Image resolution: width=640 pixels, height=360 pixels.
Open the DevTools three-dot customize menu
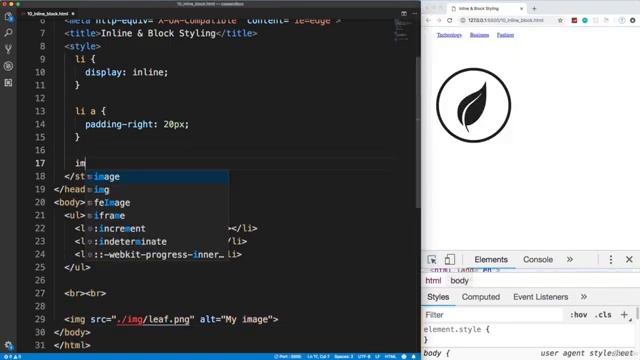(611, 260)
